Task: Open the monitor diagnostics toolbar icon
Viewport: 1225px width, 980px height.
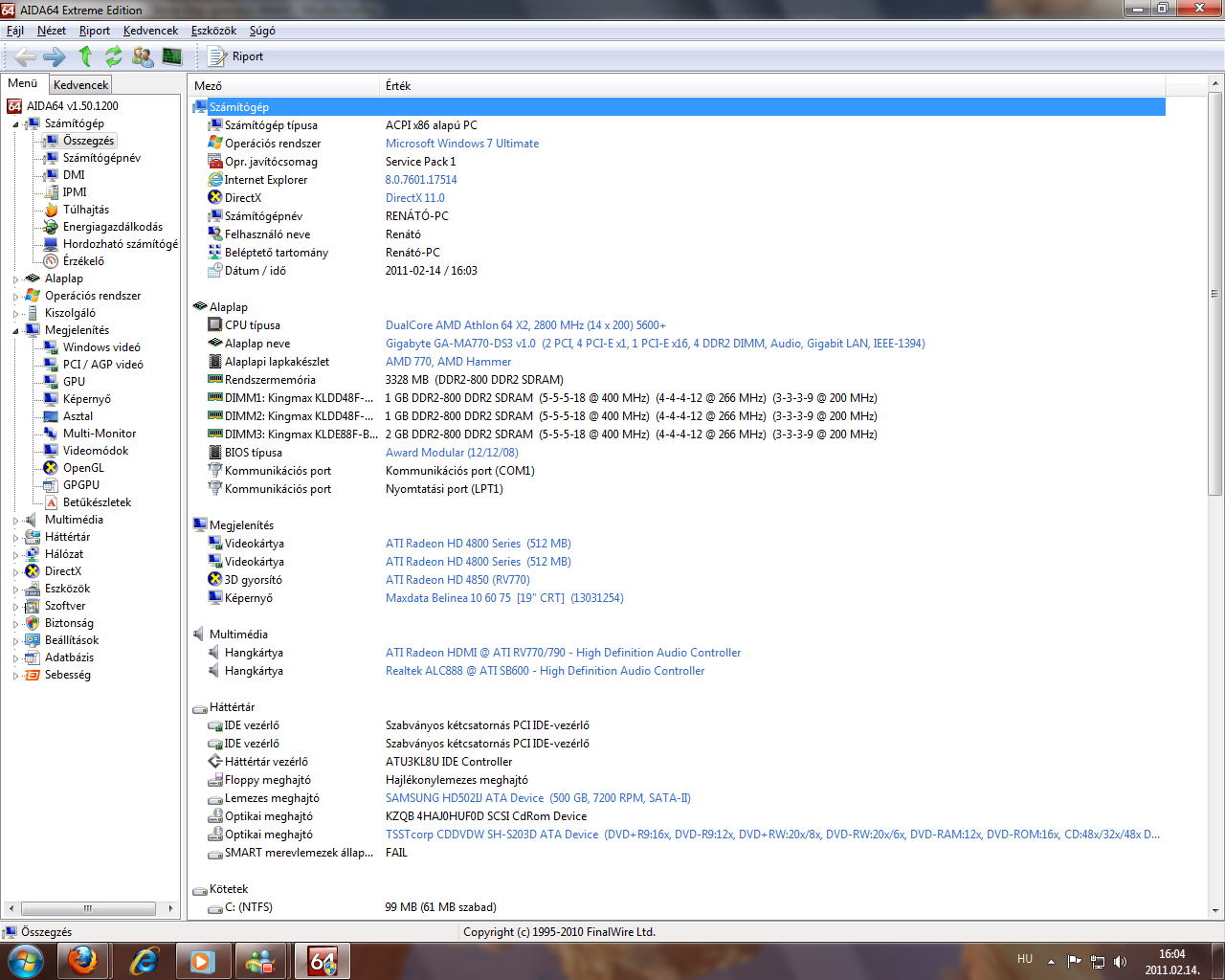Action: (x=172, y=56)
